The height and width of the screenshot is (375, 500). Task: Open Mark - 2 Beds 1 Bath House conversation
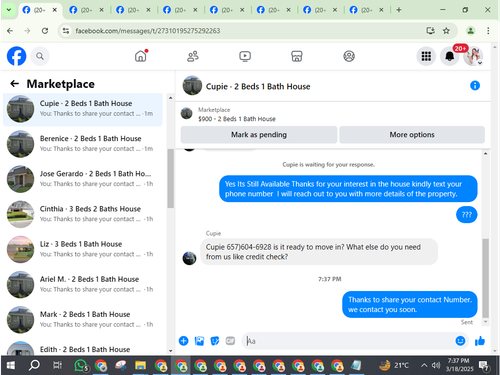[83, 320]
